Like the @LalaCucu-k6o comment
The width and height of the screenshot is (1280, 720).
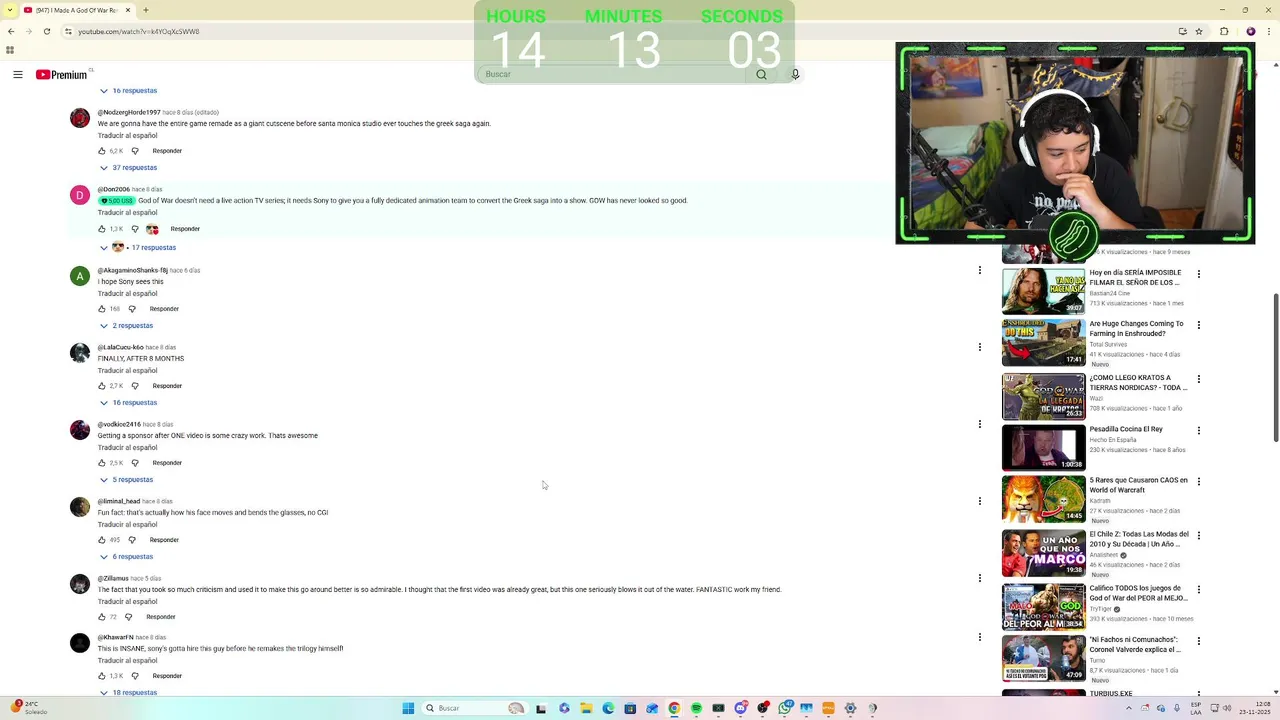point(102,386)
